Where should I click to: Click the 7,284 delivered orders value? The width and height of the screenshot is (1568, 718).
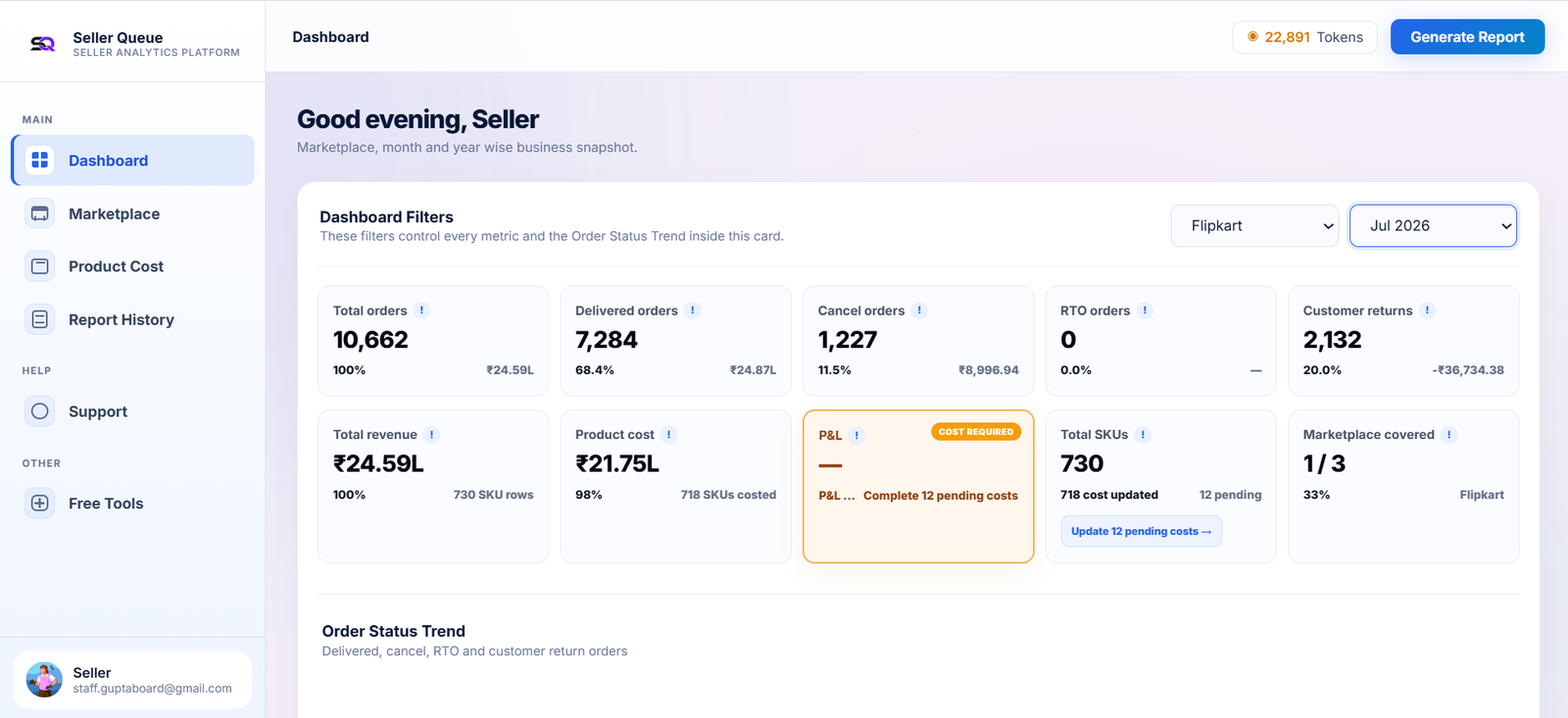[x=607, y=340]
